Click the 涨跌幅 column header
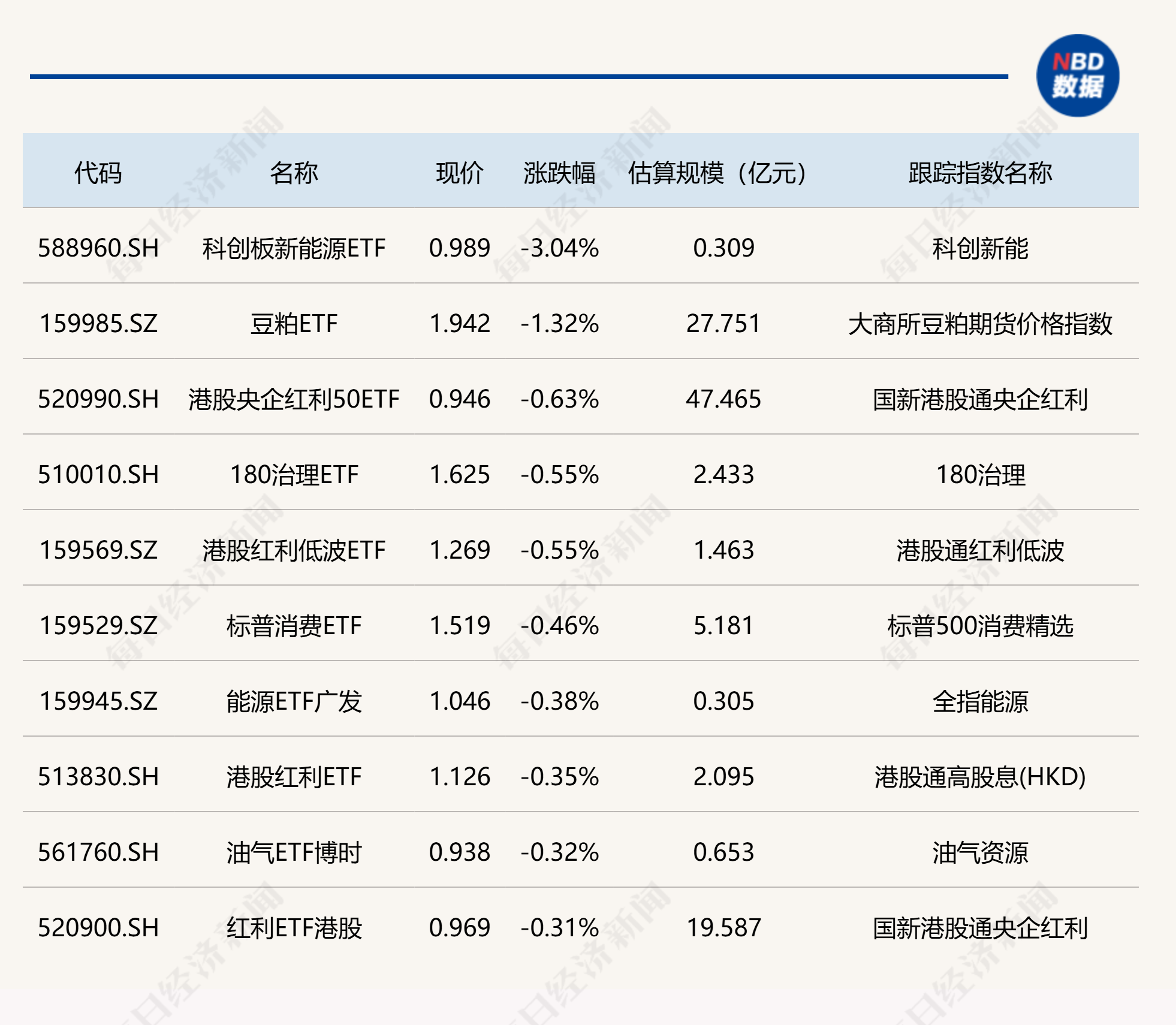Viewport: 1176px width, 1025px height. [x=559, y=173]
